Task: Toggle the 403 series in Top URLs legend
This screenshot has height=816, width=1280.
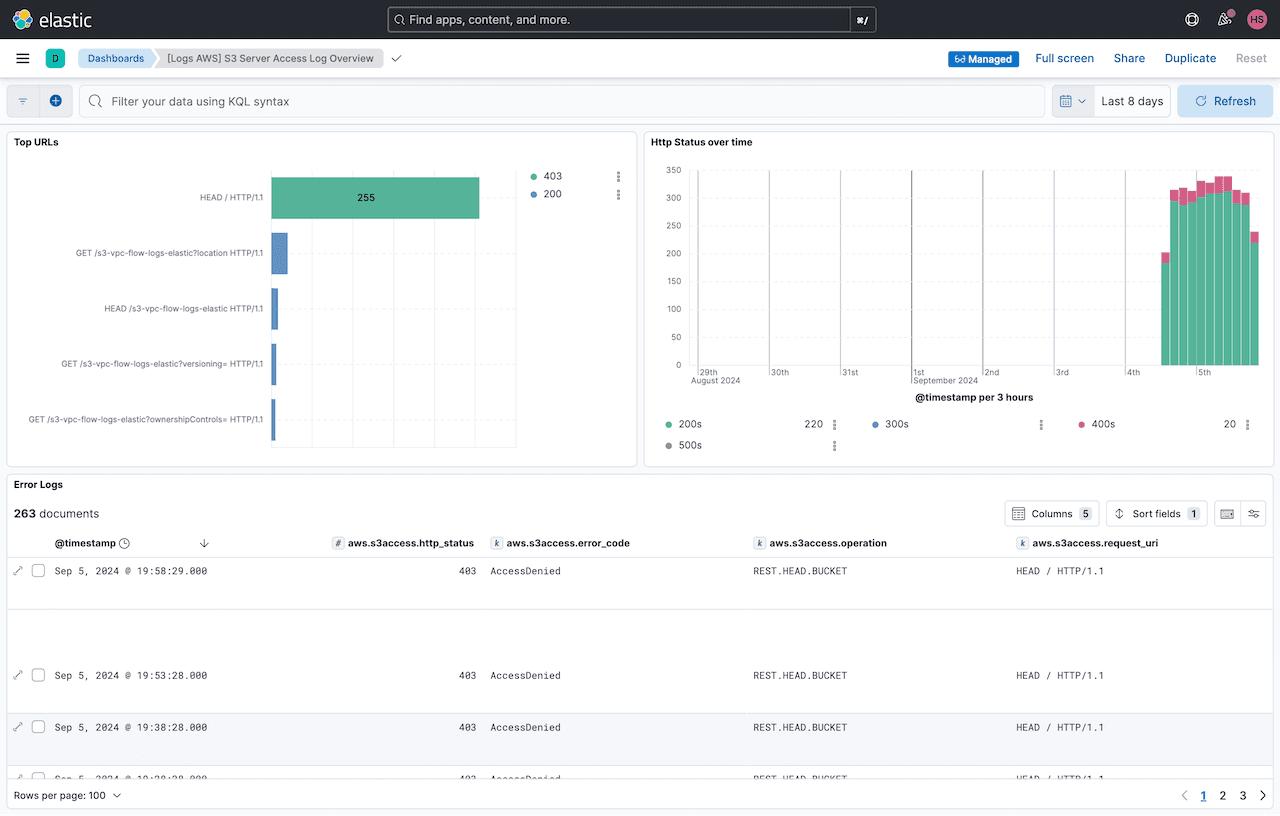Action: 549,176
